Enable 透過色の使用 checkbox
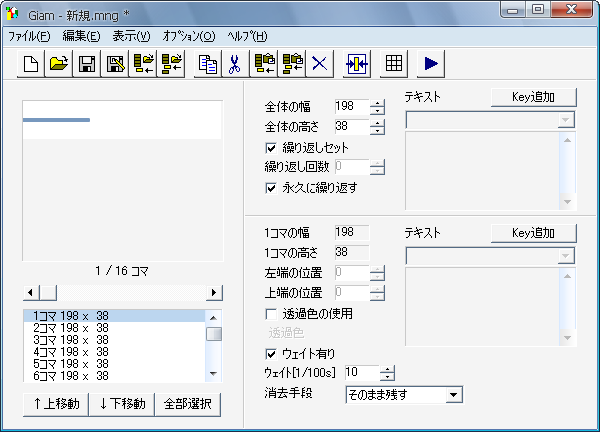The image size is (600, 432). coord(271,314)
